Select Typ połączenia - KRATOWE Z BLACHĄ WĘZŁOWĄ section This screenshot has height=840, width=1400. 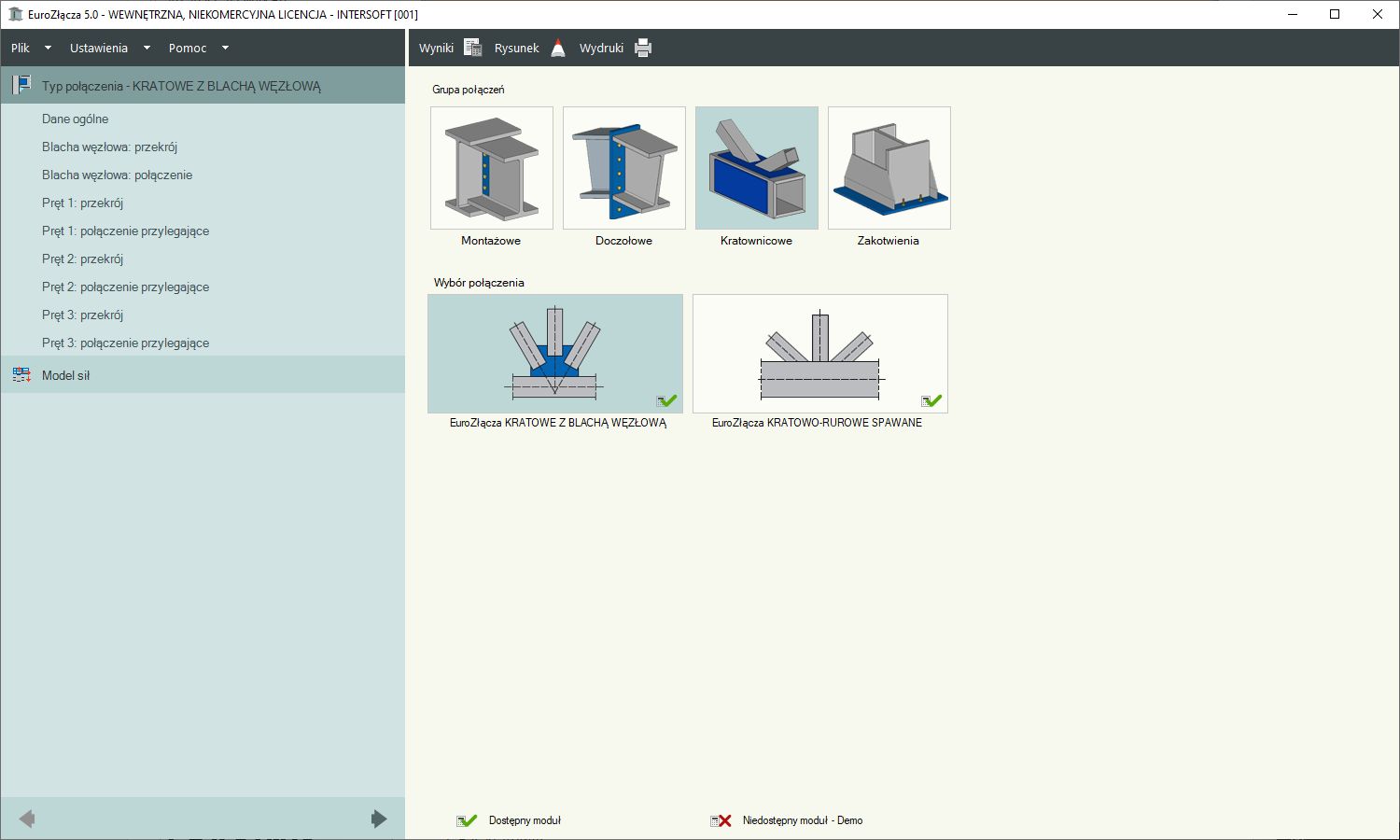[203, 85]
